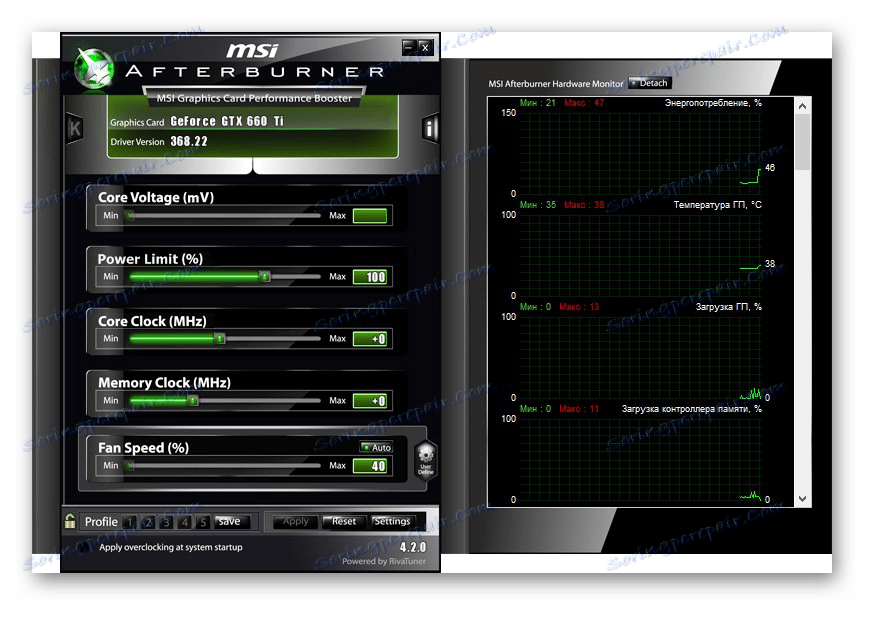Viewport: 872px width, 618px height.
Task: Click the Reset button
Action: [343, 521]
